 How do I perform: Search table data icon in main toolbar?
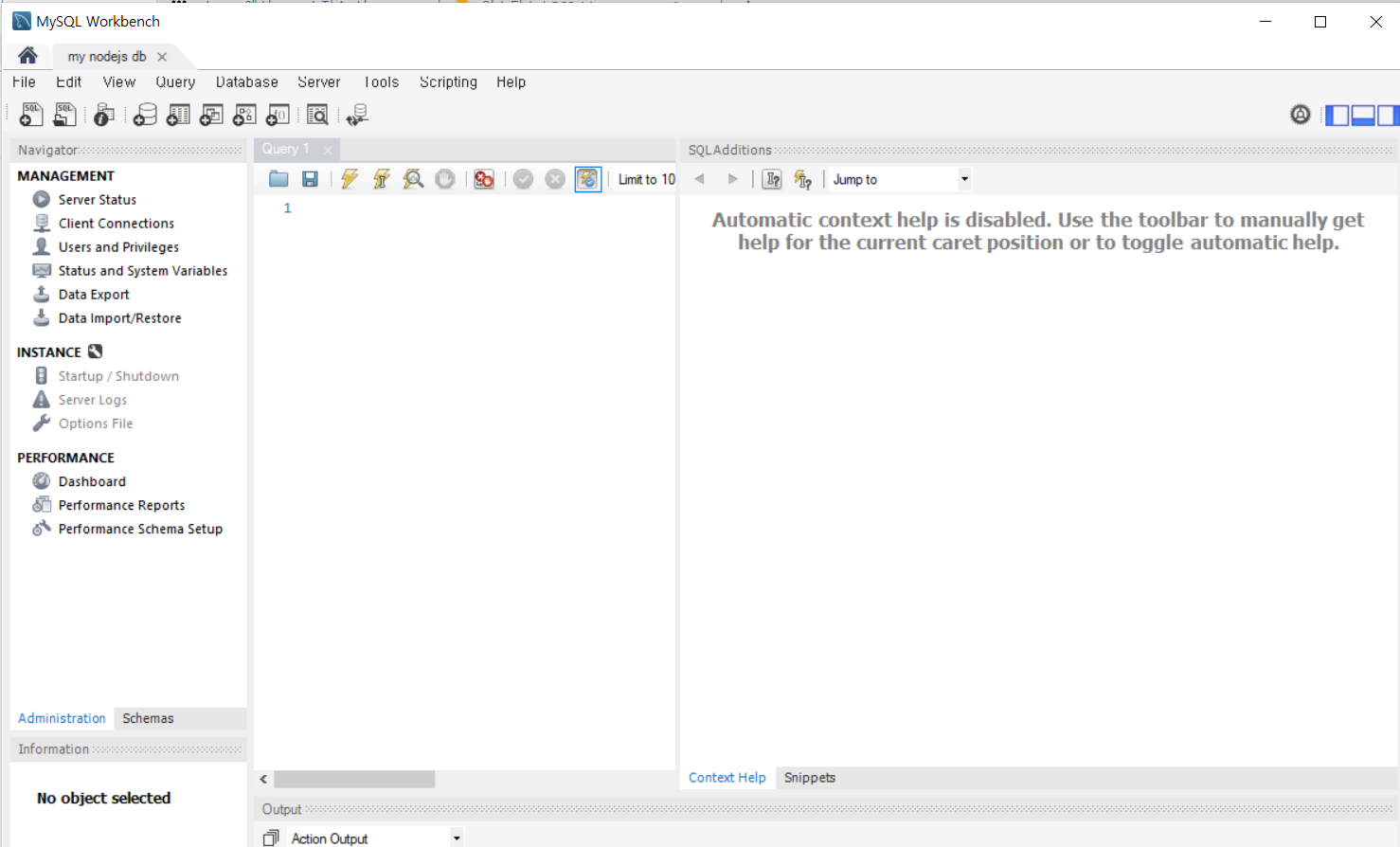pyautogui.click(x=317, y=115)
